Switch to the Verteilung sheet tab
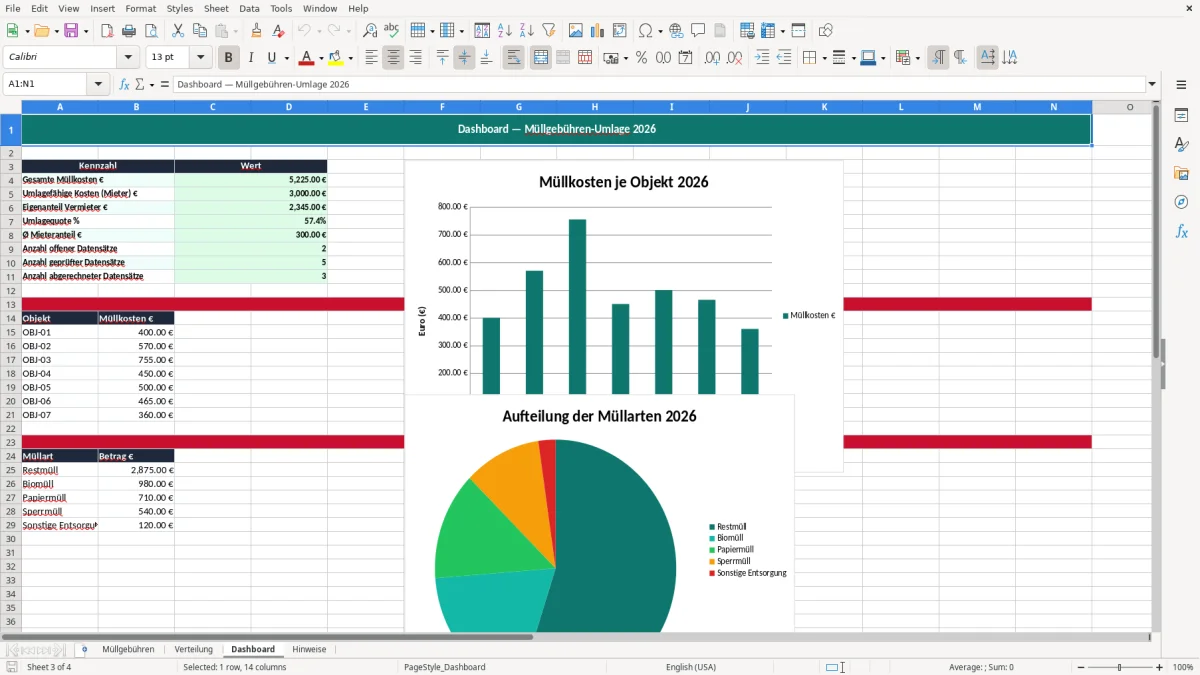Viewport: 1200px width, 675px height. [x=194, y=649]
